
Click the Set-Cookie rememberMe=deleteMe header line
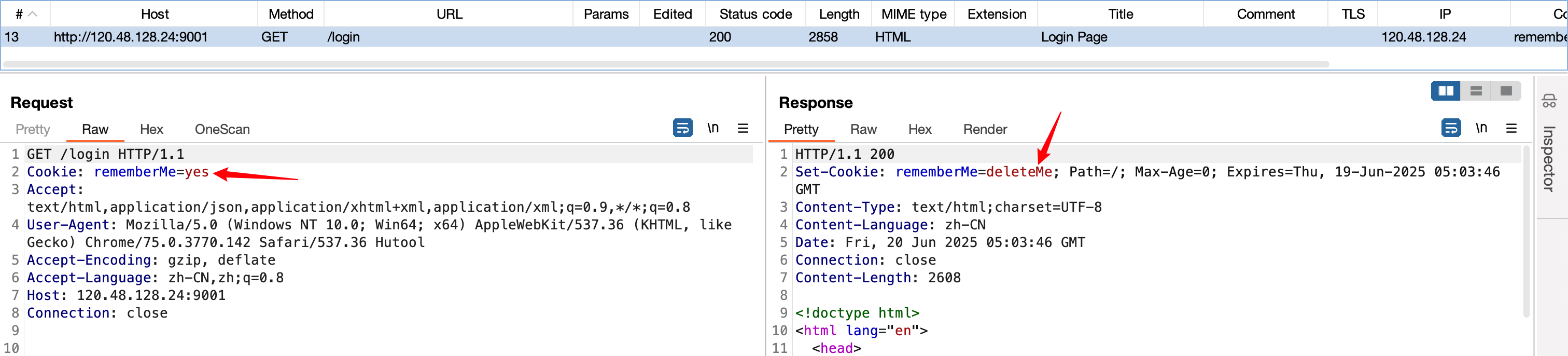click(1147, 181)
